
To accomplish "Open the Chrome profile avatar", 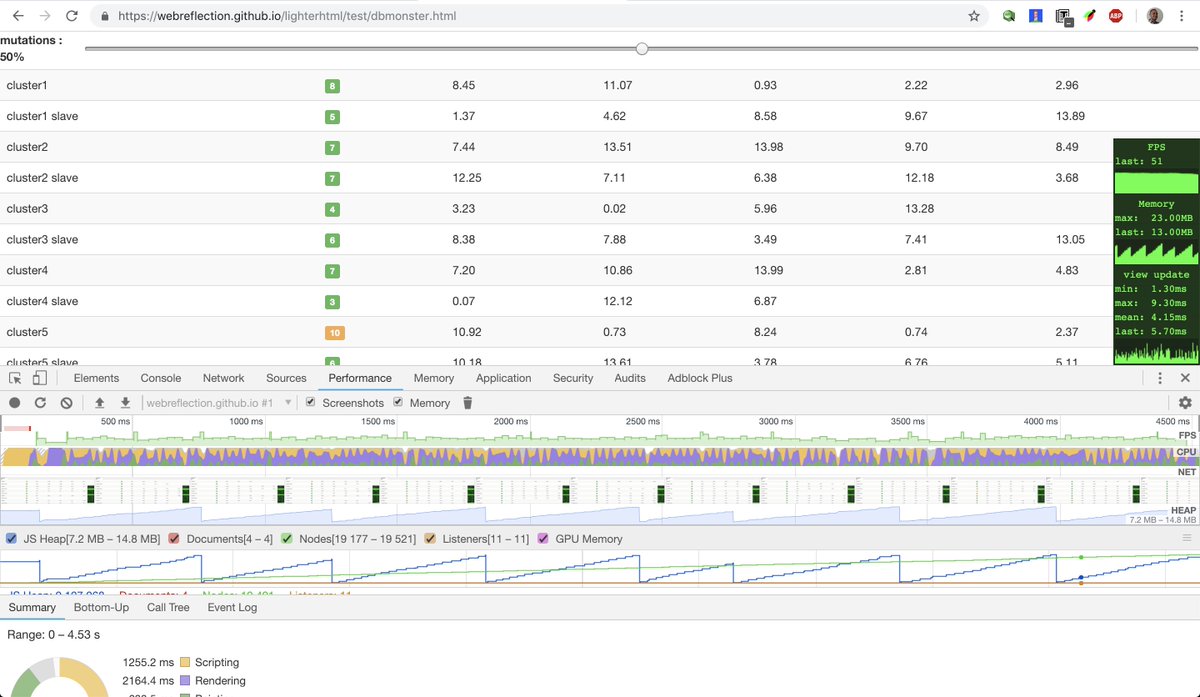I will click(x=1154, y=16).
